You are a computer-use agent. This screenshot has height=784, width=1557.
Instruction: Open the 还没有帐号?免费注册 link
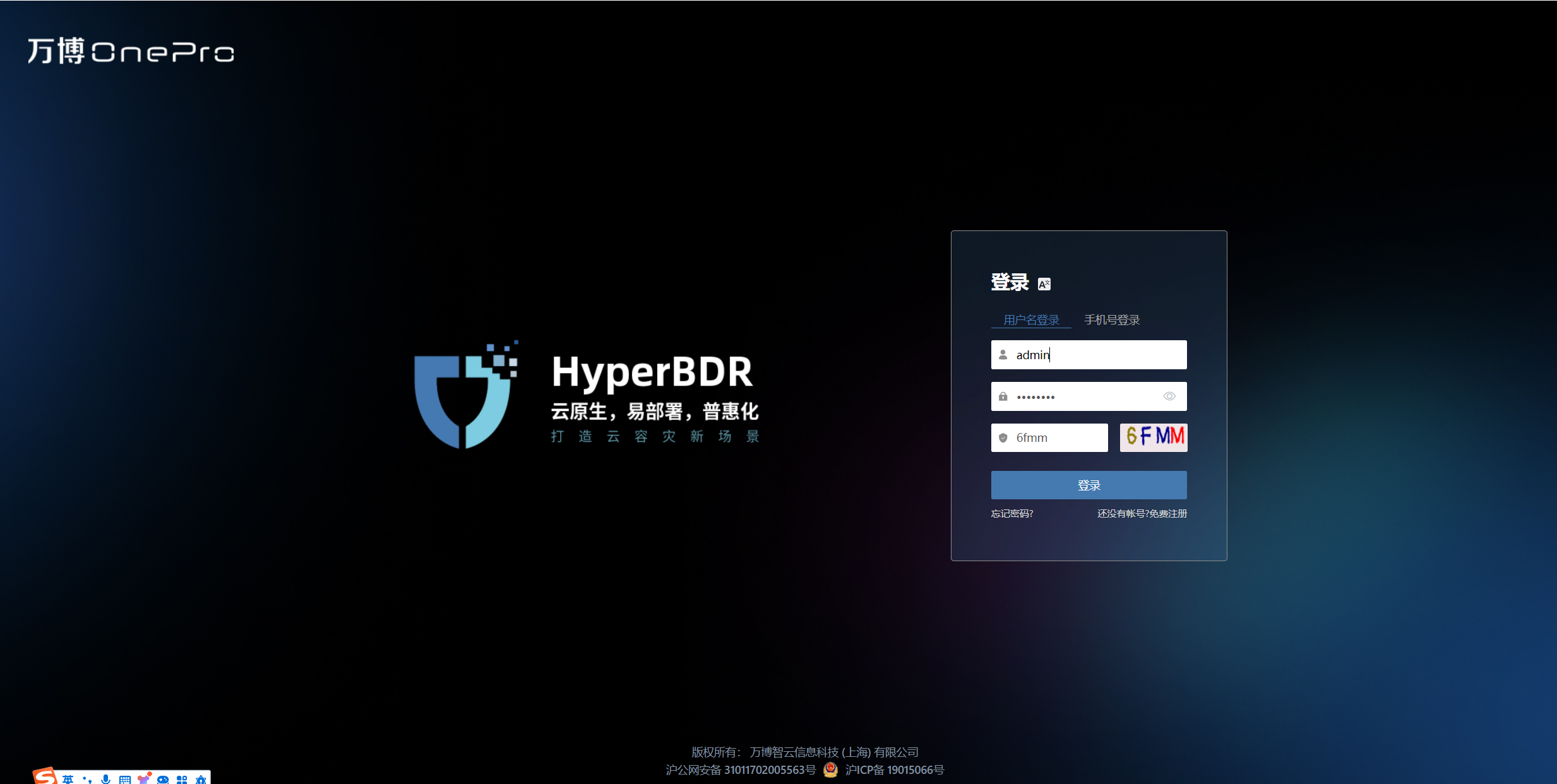coord(1142,514)
